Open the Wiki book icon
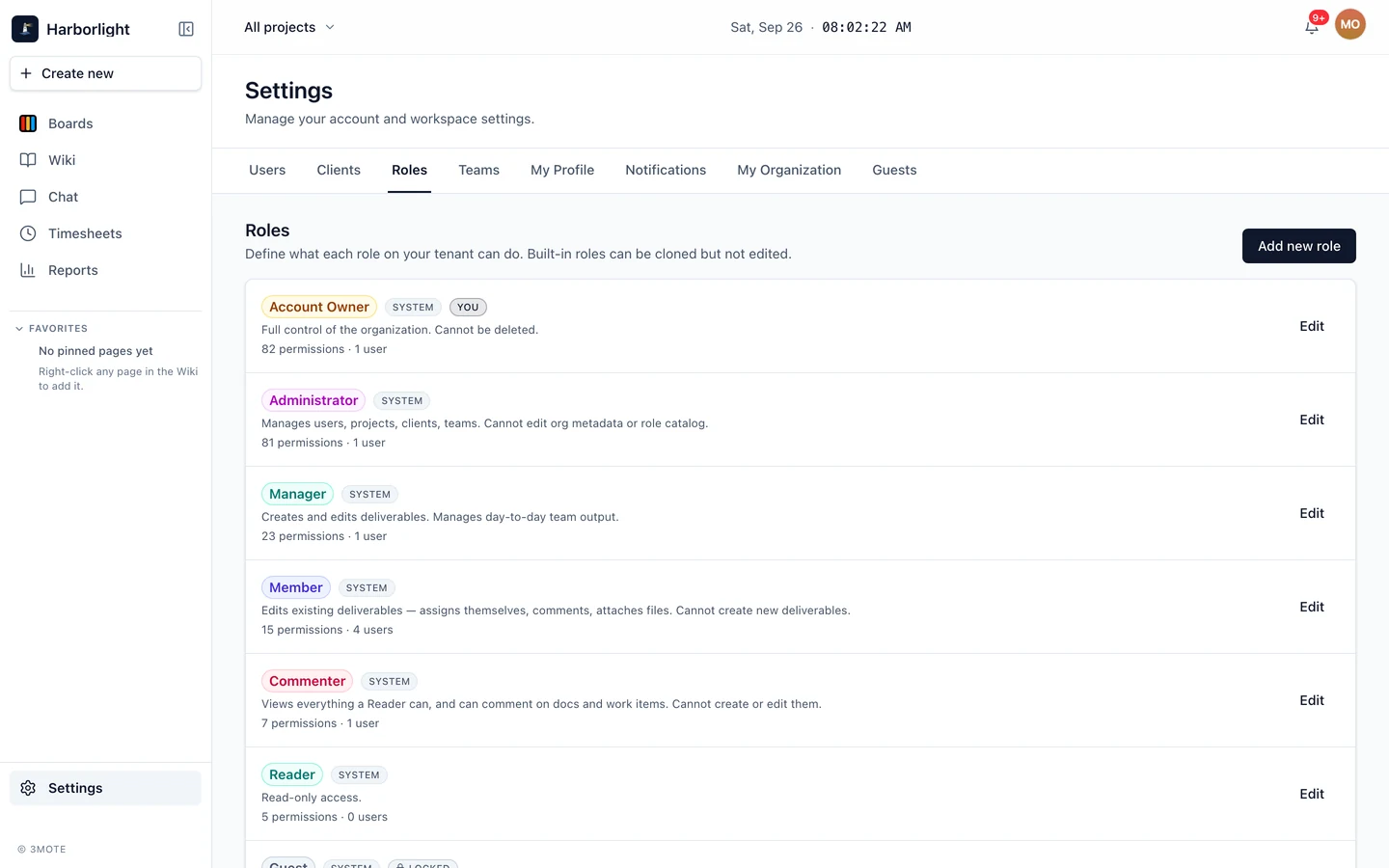Viewport: 1389px width, 868px height. pos(28,160)
